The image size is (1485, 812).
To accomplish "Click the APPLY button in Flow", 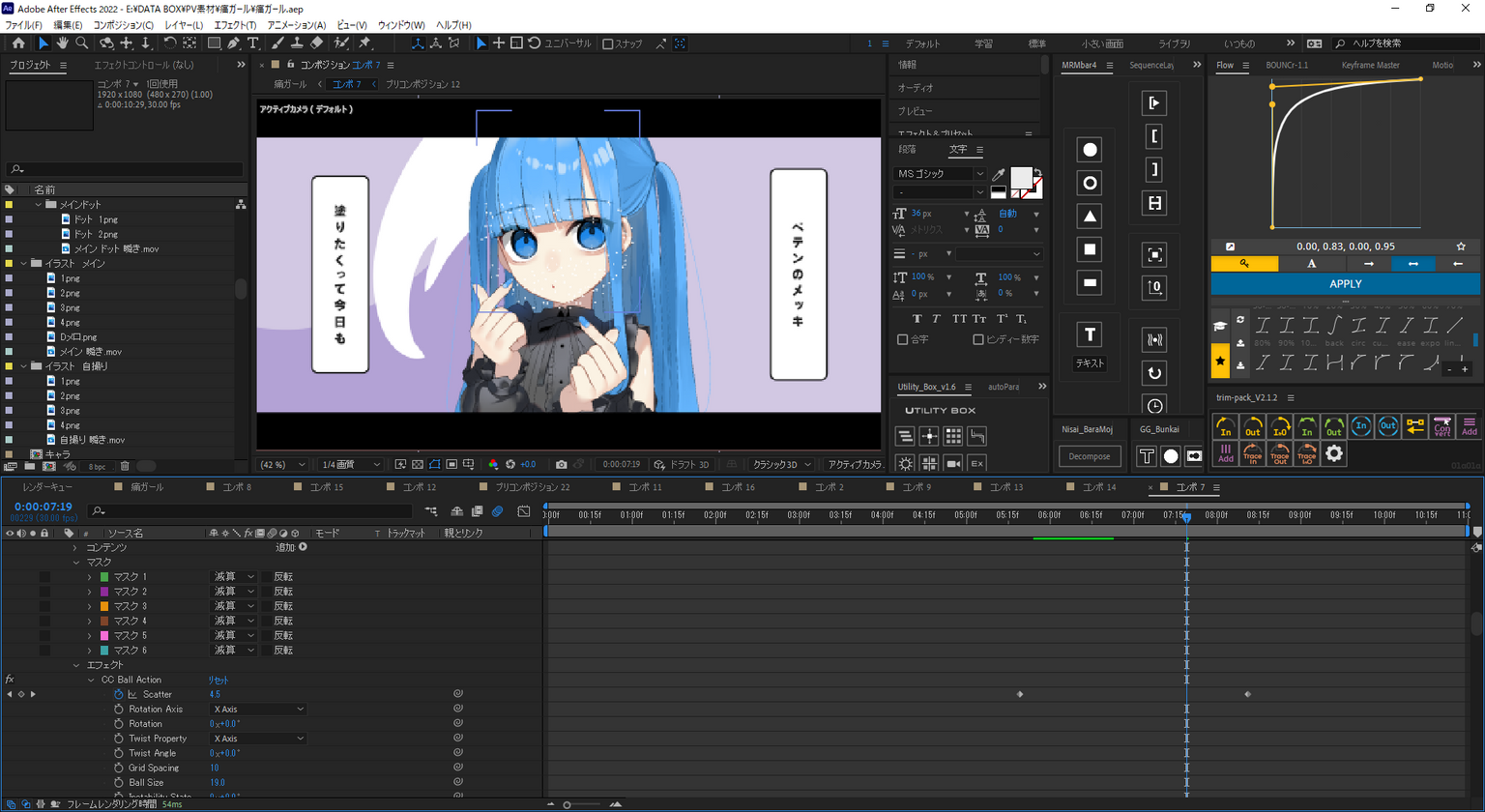I will coord(1345,284).
